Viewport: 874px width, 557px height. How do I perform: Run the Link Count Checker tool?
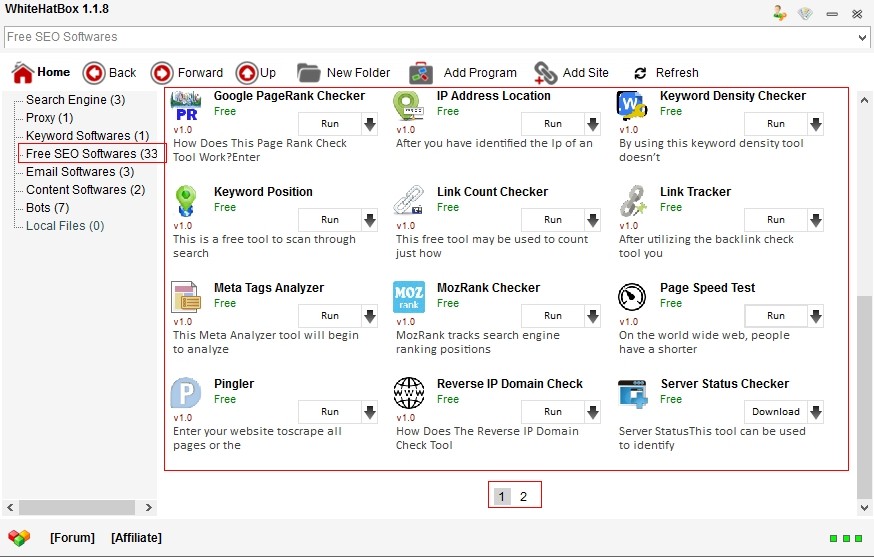click(x=552, y=220)
